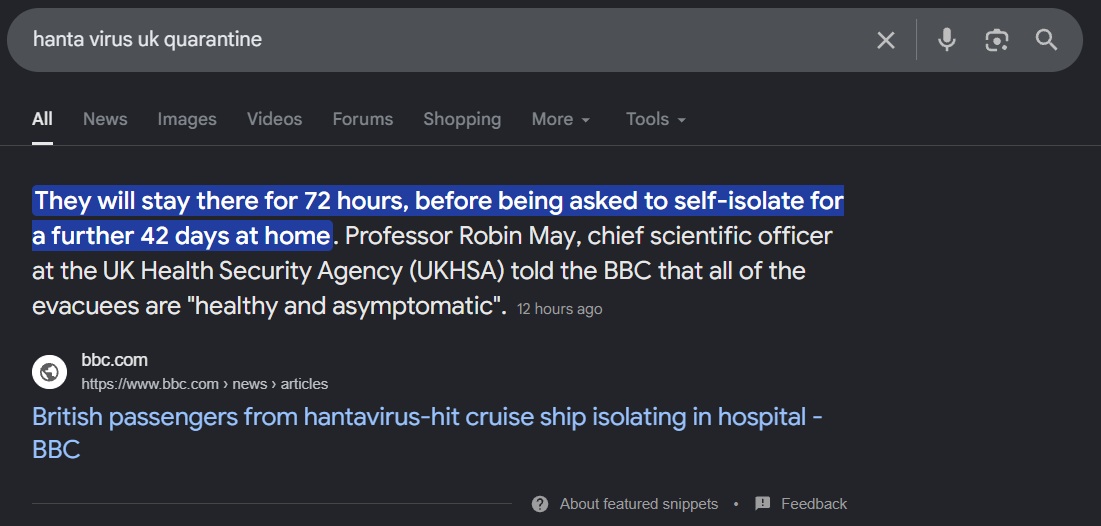Viewport: 1101px width, 526px height.
Task: Open image search via the camera lens icon
Action: click(x=996, y=40)
